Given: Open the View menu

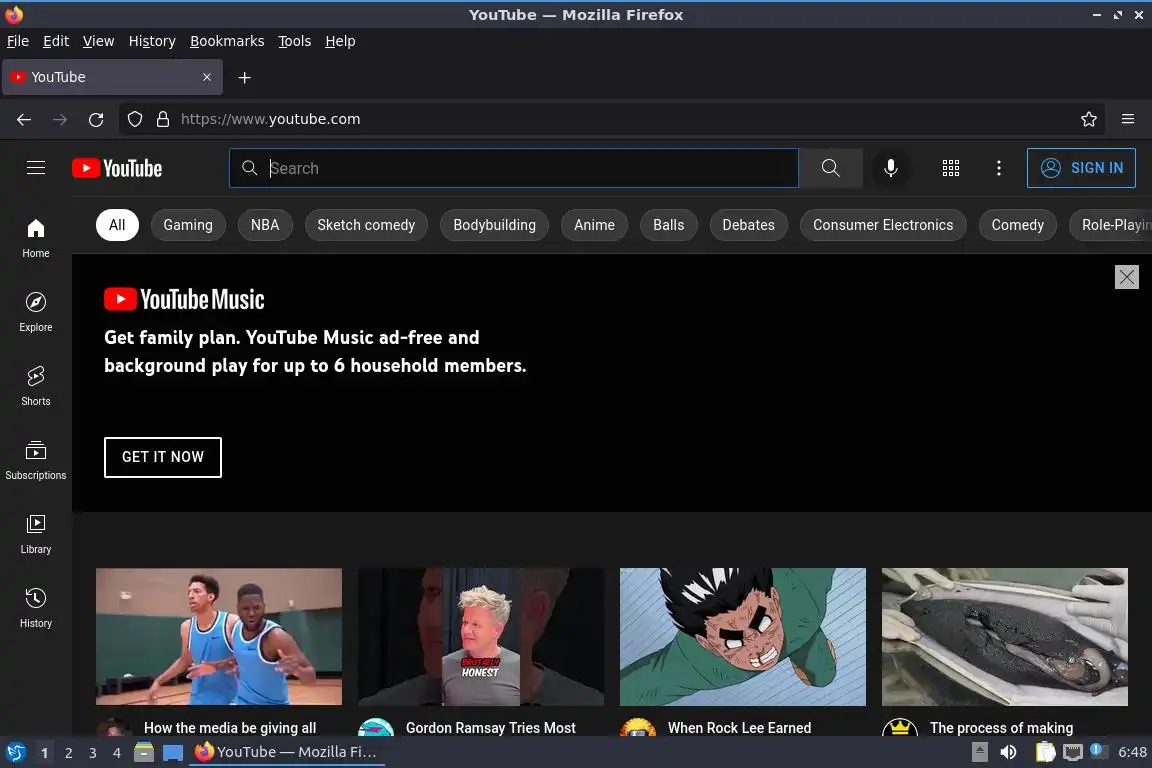Looking at the screenshot, I should click(x=98, y=41).
